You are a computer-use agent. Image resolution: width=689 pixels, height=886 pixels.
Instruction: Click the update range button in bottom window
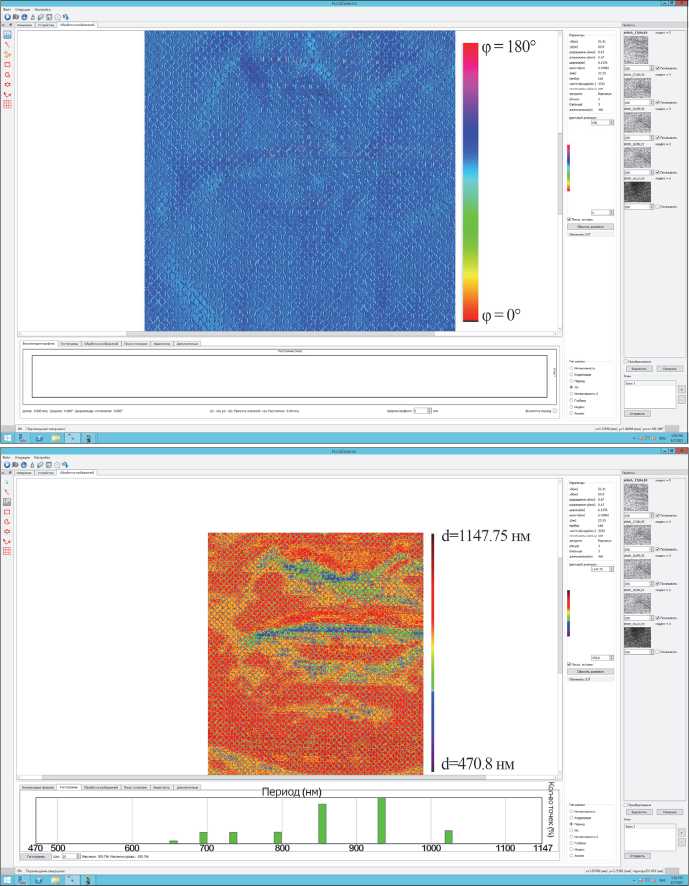point(591,672)
